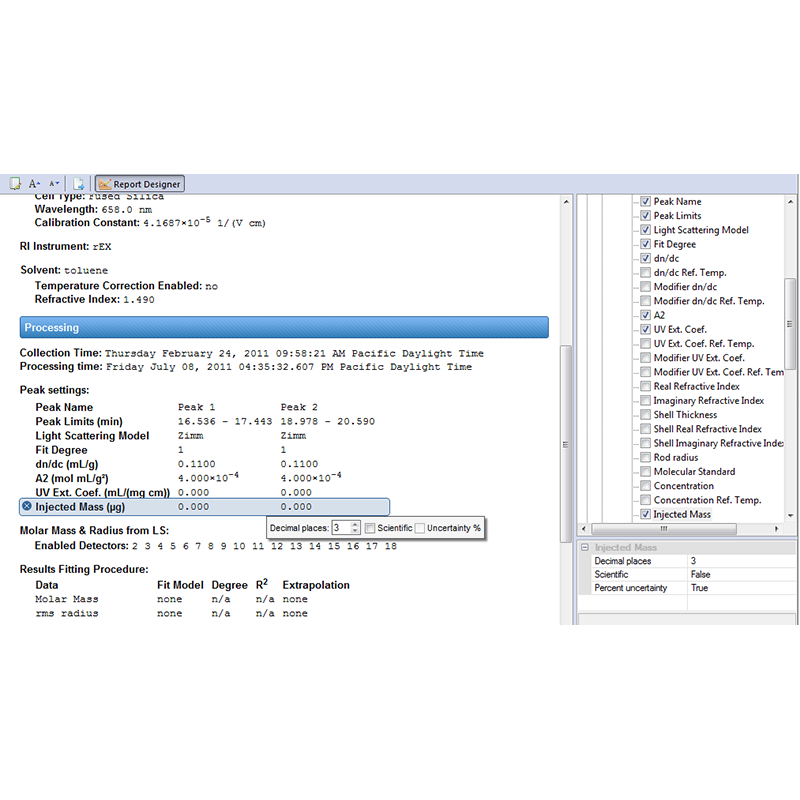The width and height of the screenshot is (800, 800).
Task: Check the Molecular Standard option
Action: click(x=645, y=471)
